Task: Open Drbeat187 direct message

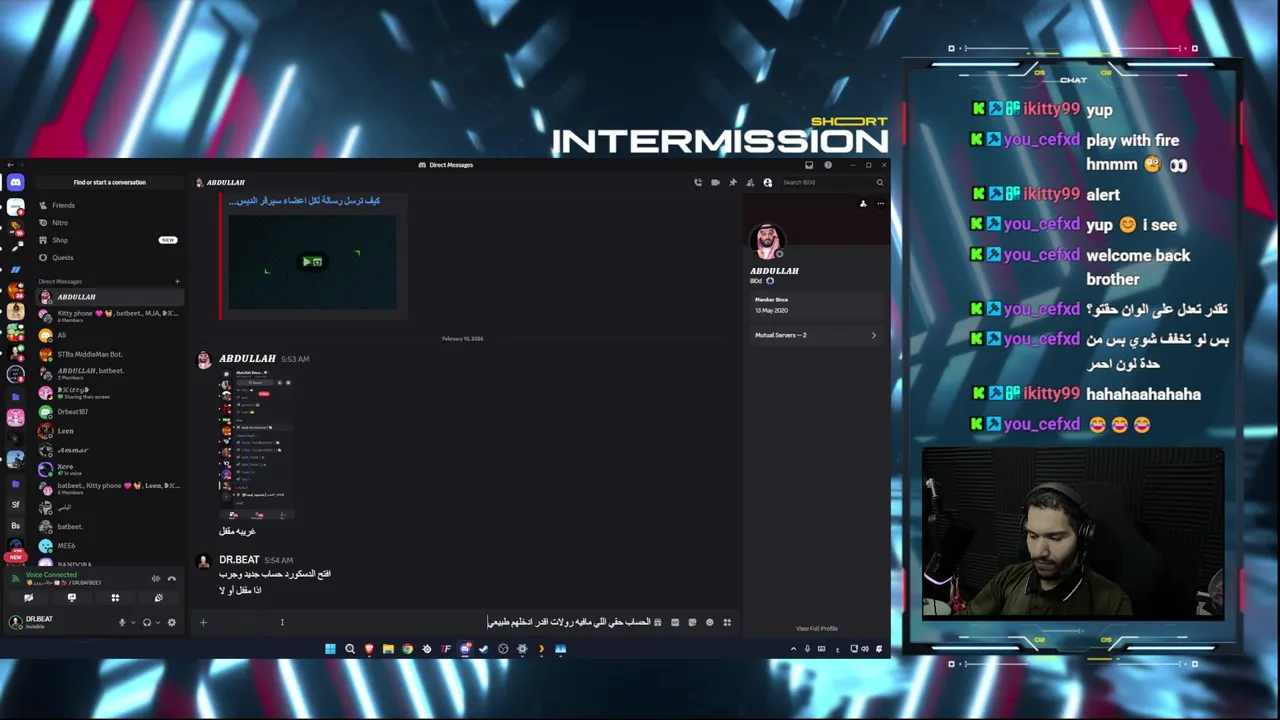Action: pos(109,412)
